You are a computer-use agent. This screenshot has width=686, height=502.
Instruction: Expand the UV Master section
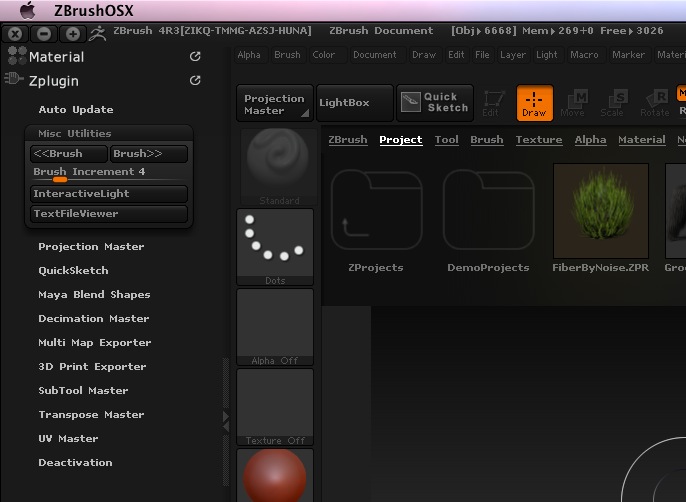[68, 439]
